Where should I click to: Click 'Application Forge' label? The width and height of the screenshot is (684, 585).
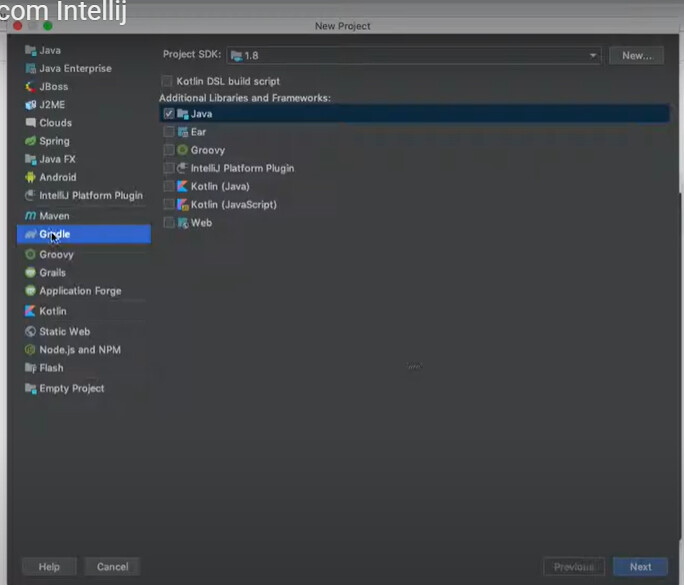81,291
